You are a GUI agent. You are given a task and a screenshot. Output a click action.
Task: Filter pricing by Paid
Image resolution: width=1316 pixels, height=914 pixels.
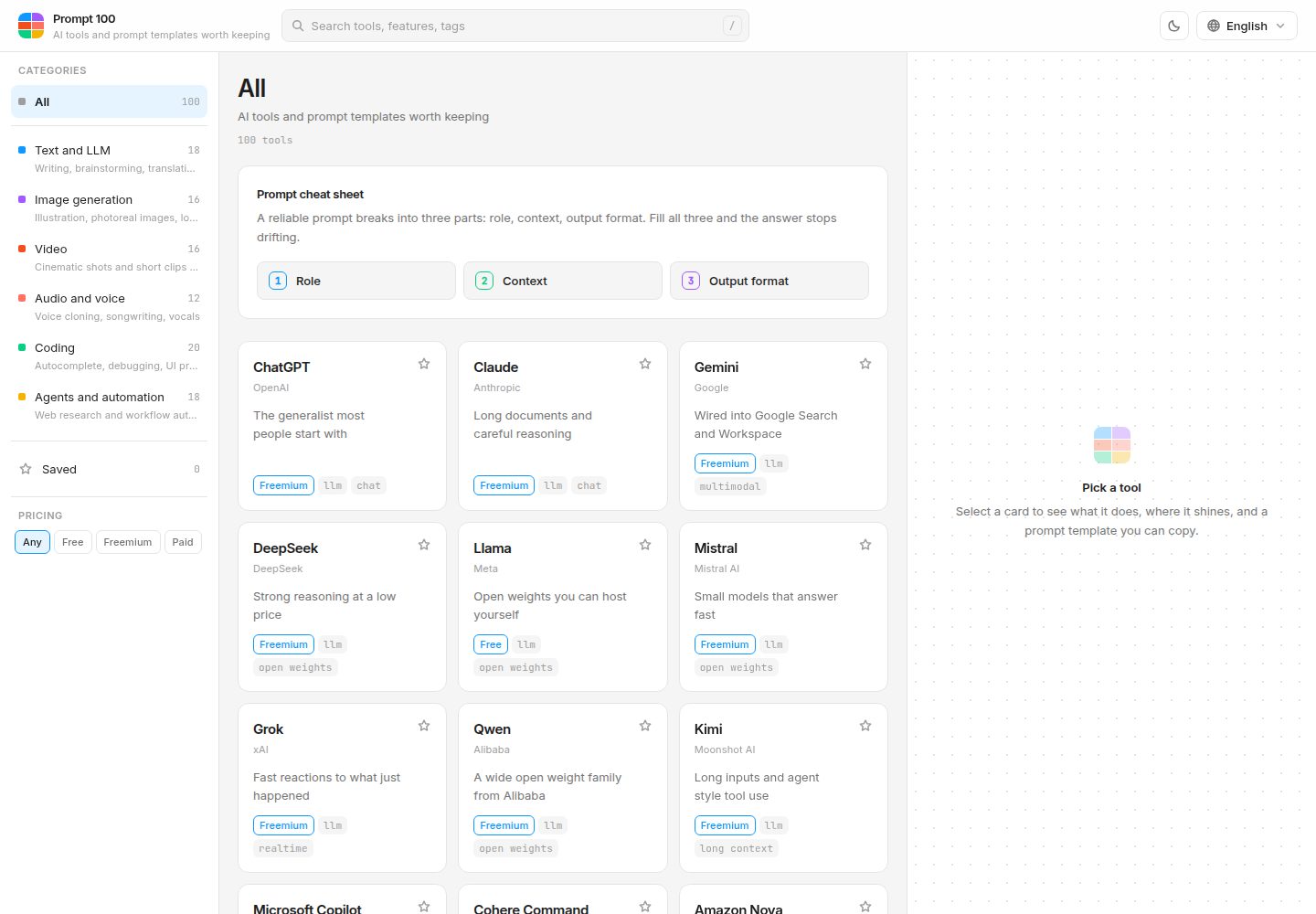183,542
